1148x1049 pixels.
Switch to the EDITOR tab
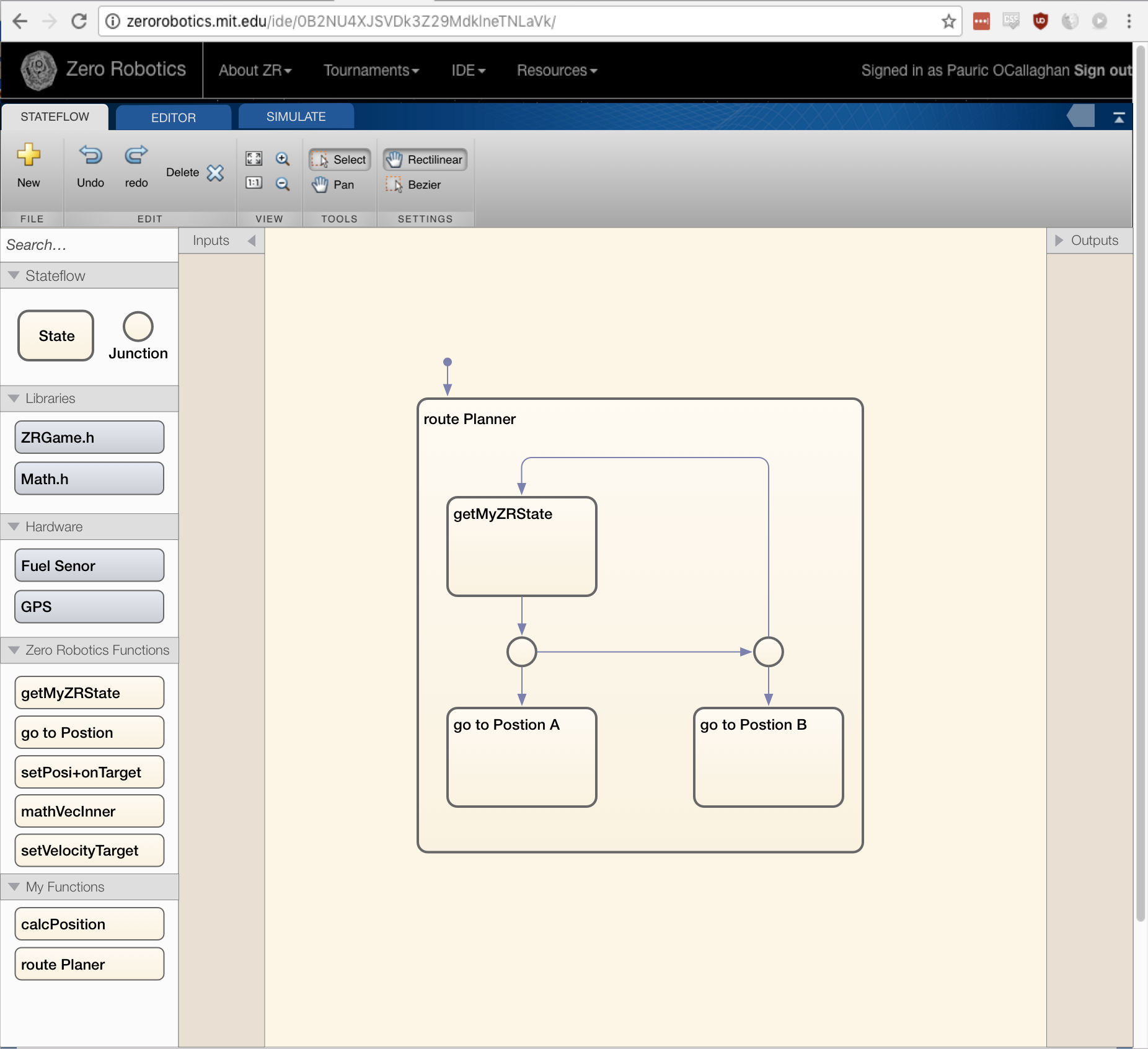[x=173, y=117]
